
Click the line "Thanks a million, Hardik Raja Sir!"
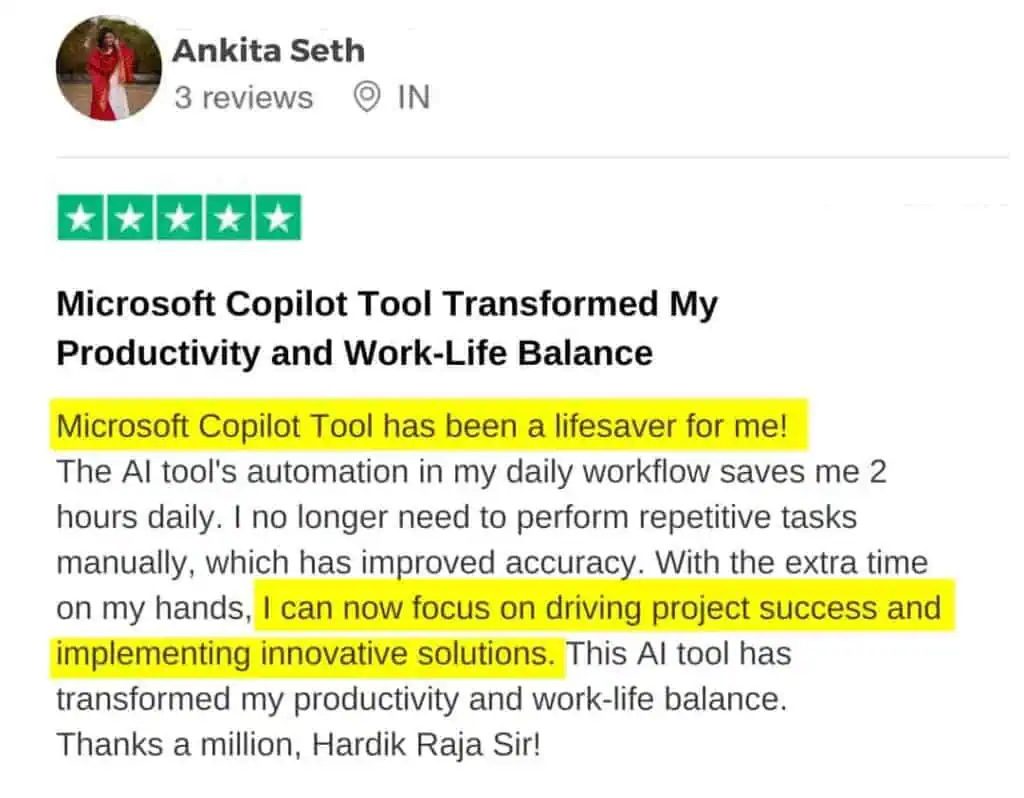pos(297,745)
